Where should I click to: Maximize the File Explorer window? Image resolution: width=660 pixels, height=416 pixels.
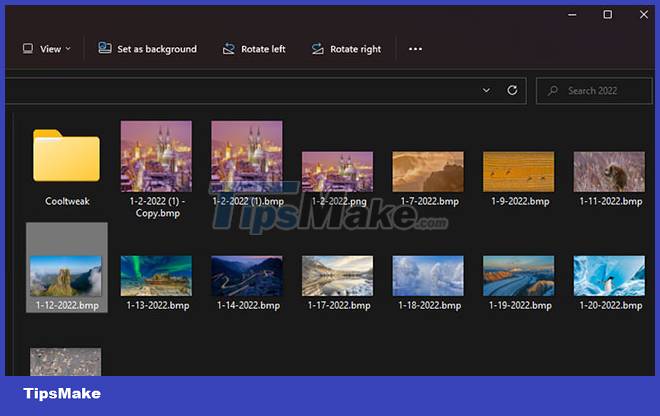coord(607,15)
